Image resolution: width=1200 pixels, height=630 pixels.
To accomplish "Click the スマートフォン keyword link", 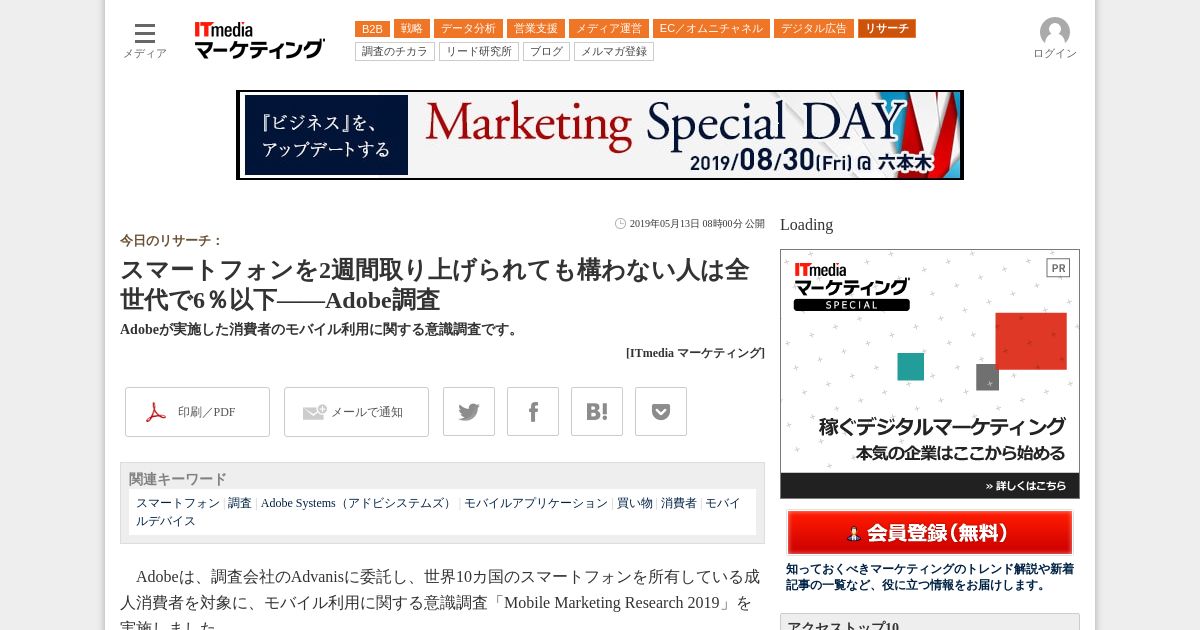I will click(x=178, y=503).
